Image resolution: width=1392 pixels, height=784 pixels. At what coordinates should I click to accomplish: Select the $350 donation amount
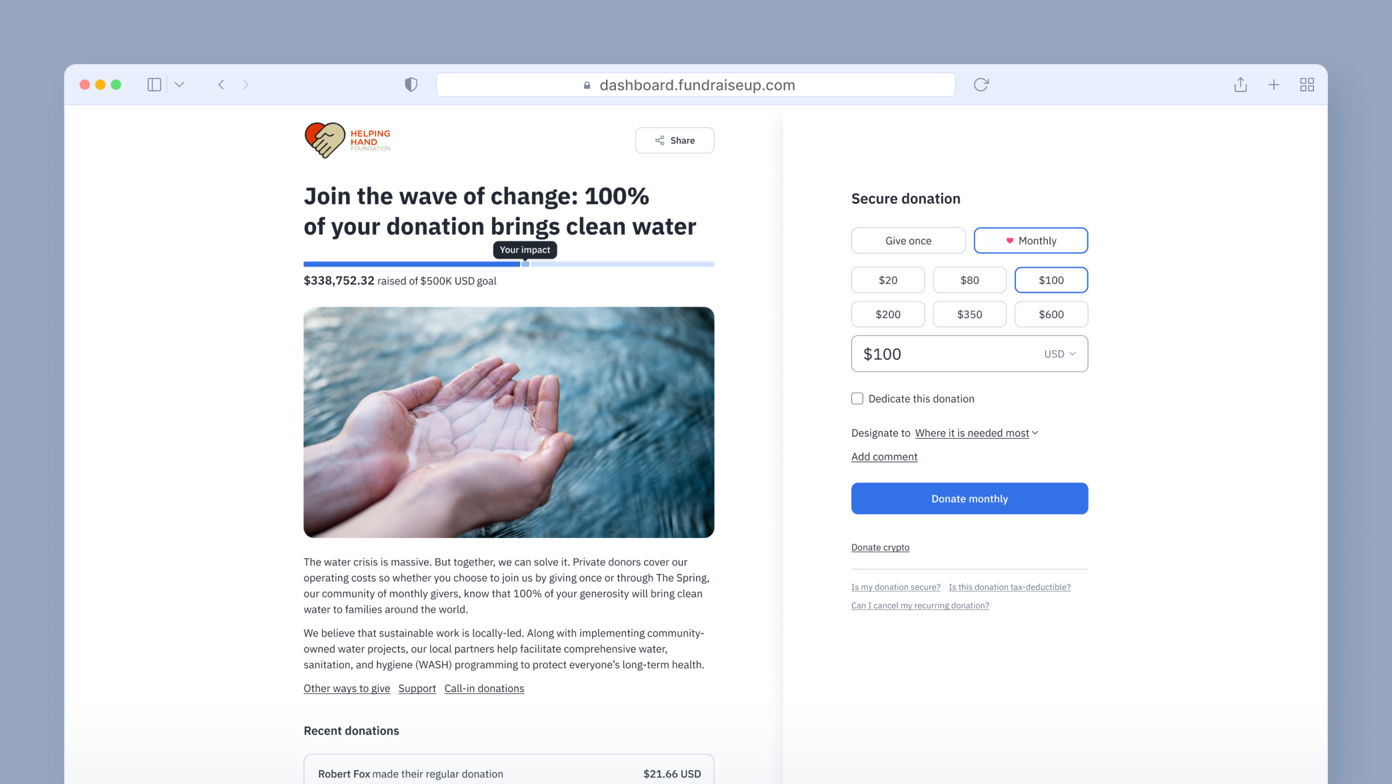[x=969, y=313]
